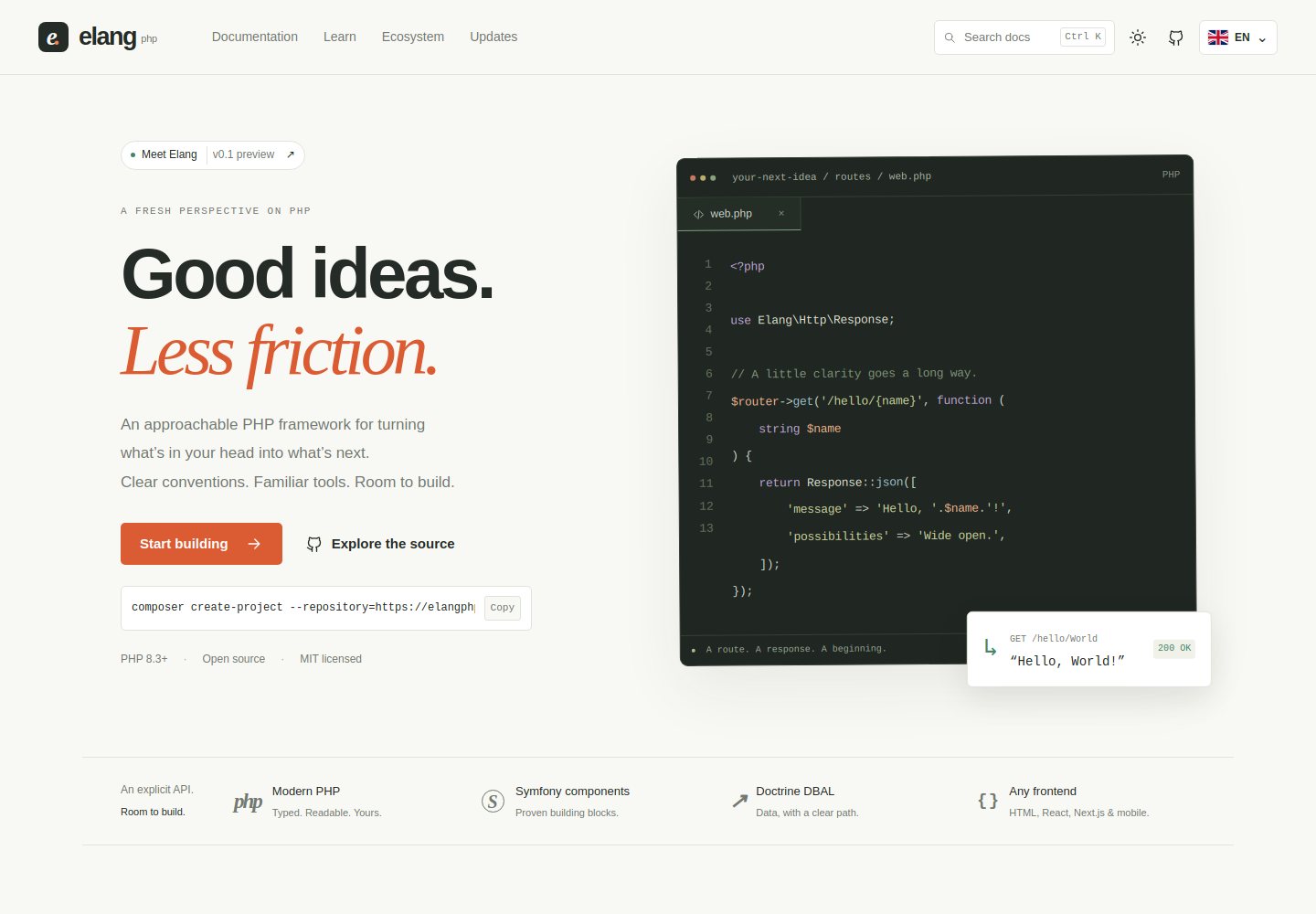Viewport: 1316px width, 914px height.
Task: Click the response arrow icon in card
Action: tap(990, 647)
